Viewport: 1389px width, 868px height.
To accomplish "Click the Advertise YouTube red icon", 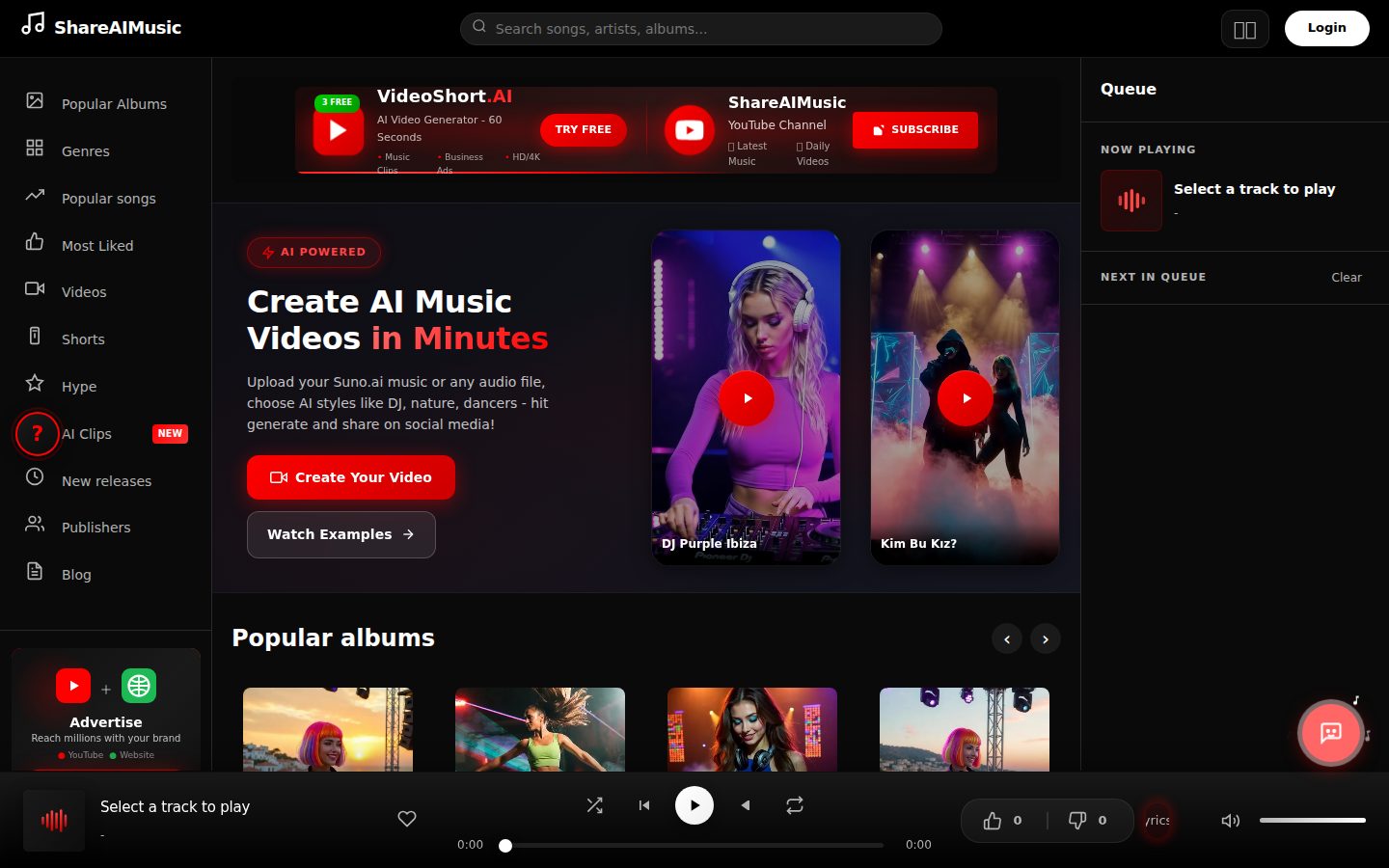I will [73, 686].
